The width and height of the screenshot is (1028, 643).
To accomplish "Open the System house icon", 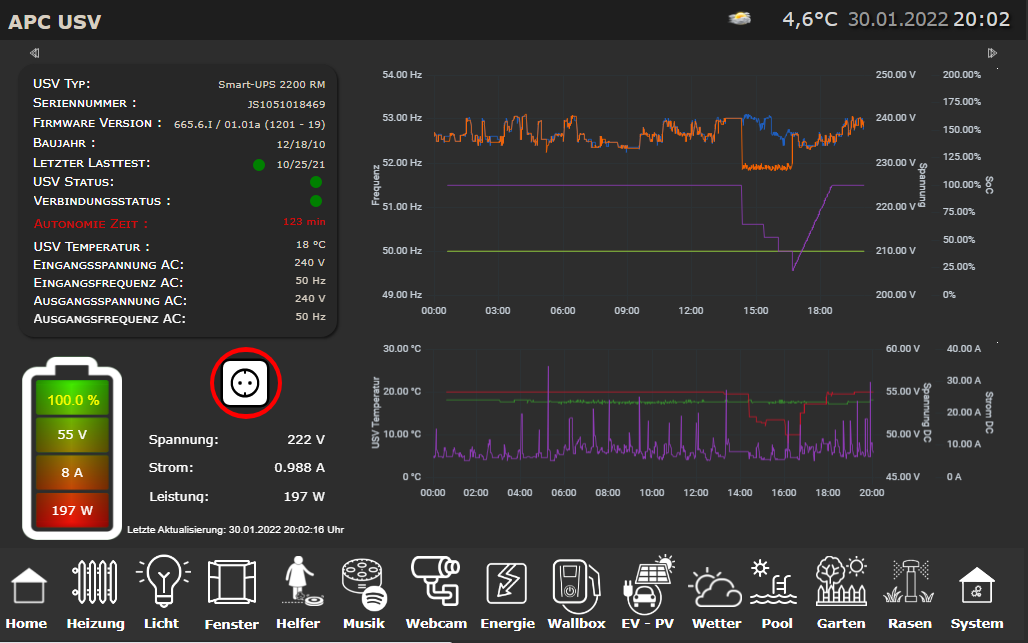I will 977,585.
